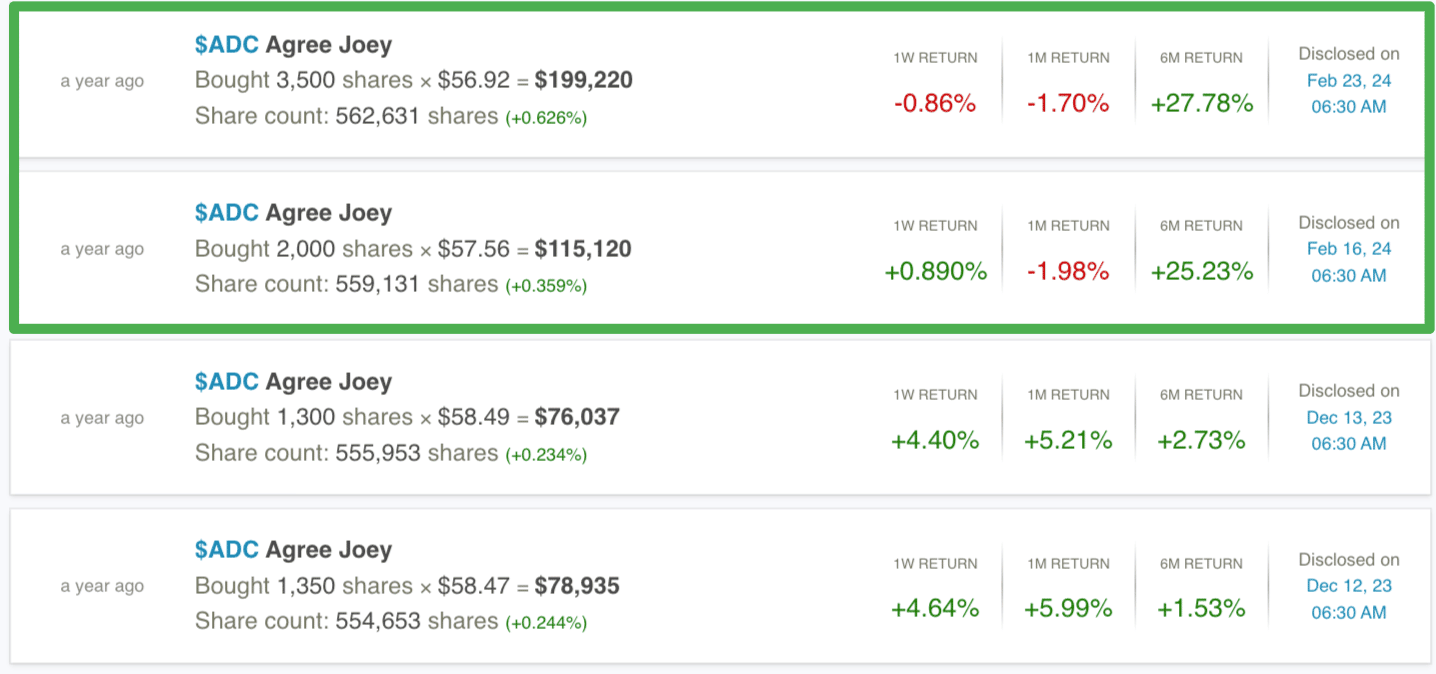Viewport: 1436px width, 674px height.
Task: Open $ADC ticker in 2,000 shares row
Action: tap(227, 213)
